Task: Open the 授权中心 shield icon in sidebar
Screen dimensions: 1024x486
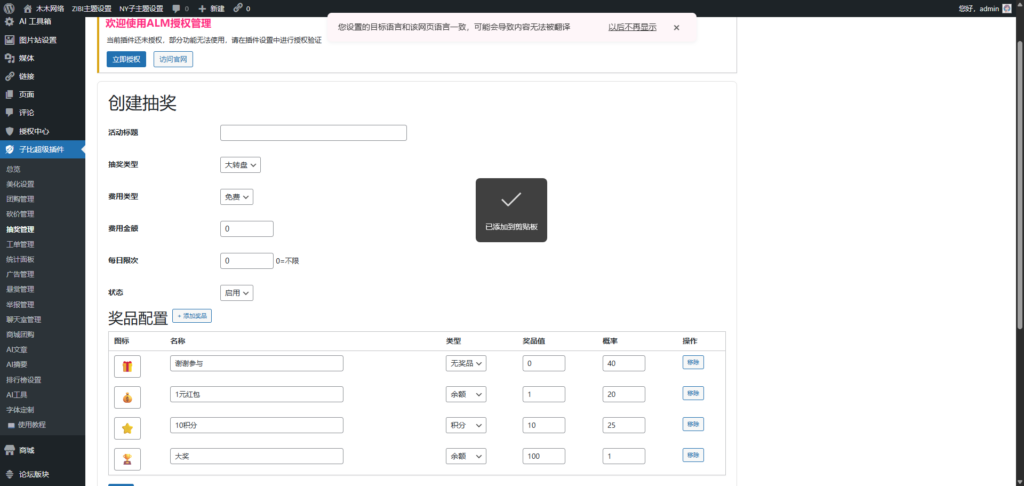Action: 10,131
